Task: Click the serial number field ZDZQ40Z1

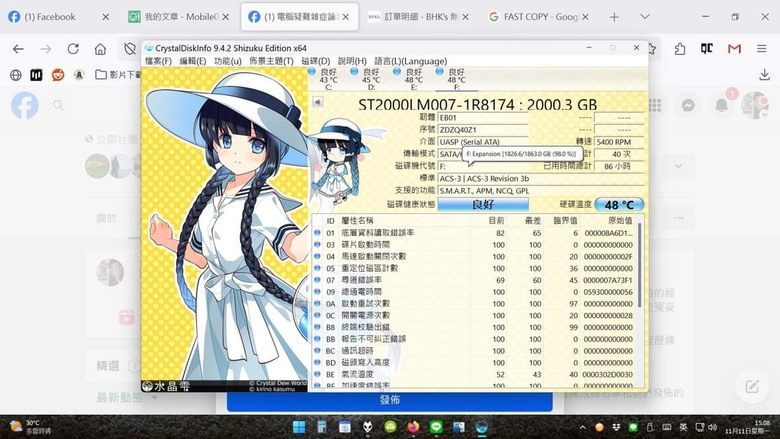Action: (483, 130)
